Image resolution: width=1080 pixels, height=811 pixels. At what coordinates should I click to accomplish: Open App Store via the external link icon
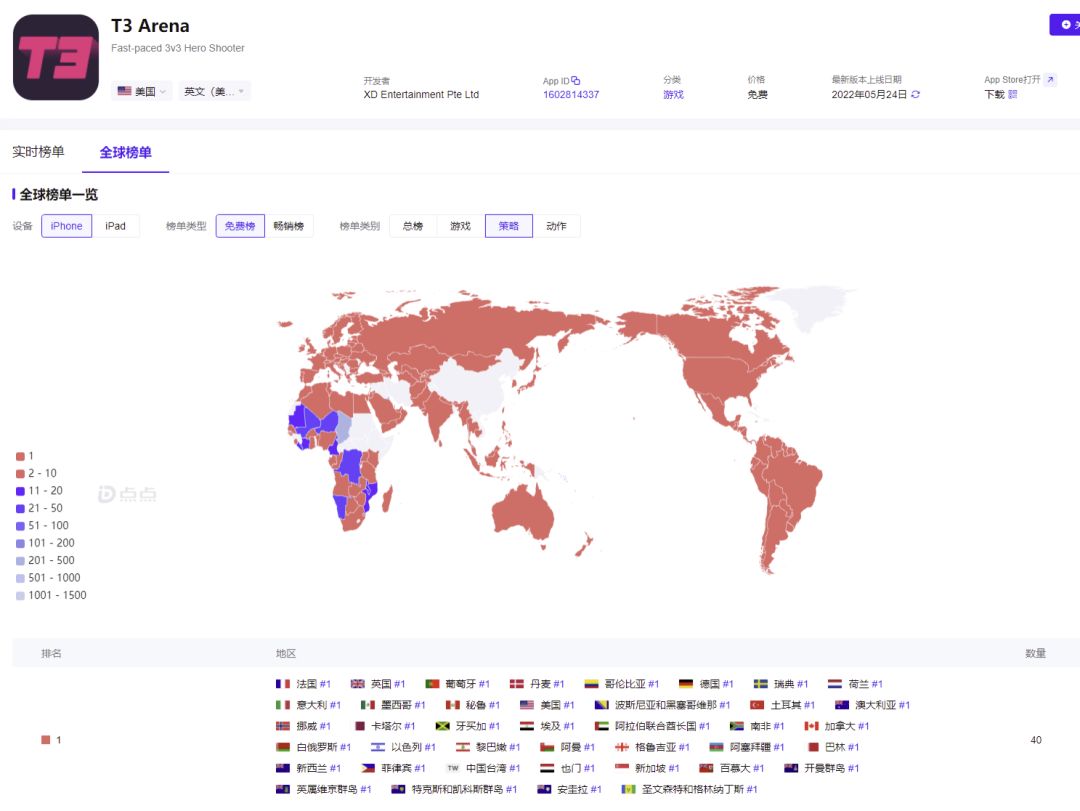pos(1050,80)
